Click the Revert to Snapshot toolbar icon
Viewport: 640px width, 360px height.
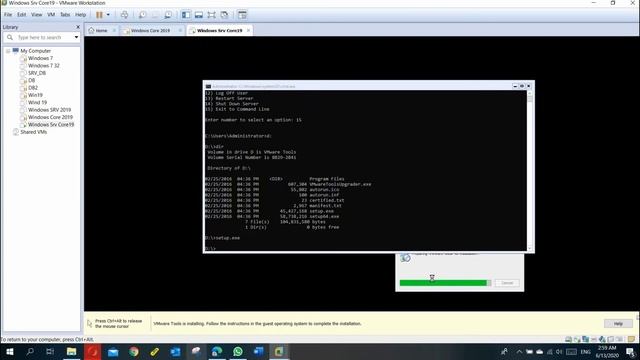(155, 15)
